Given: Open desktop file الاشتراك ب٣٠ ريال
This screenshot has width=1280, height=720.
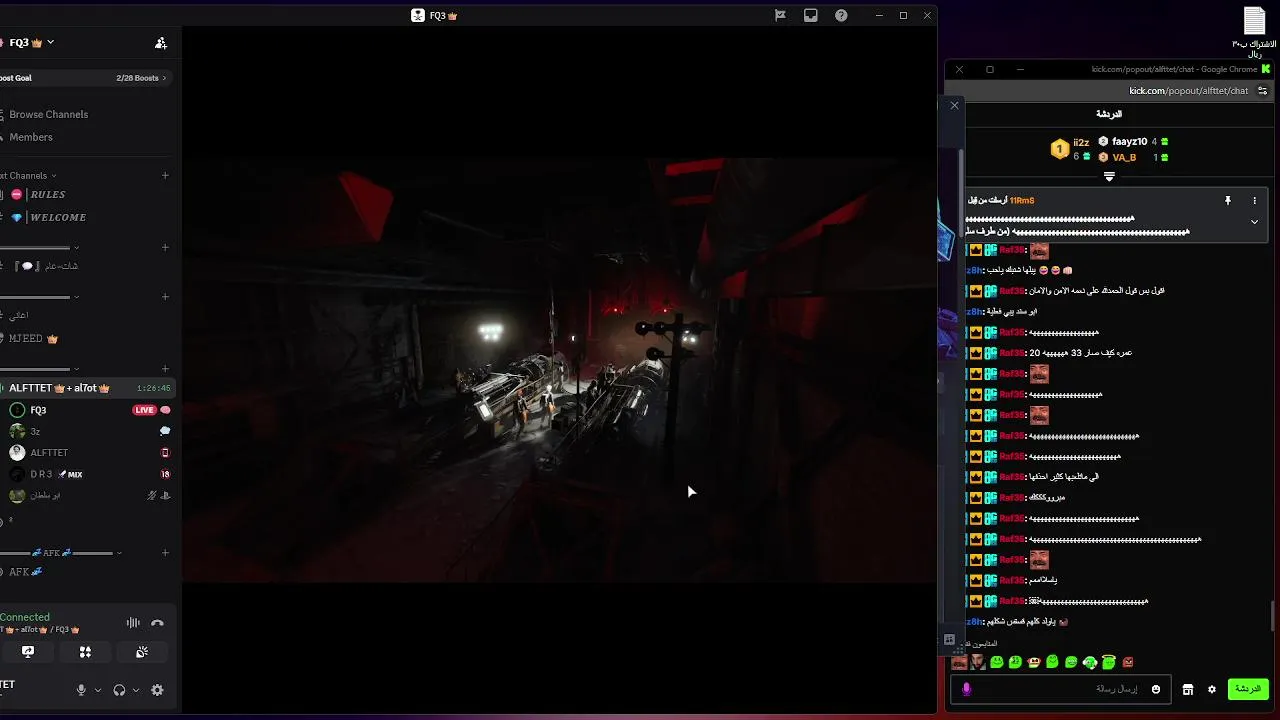Looking at the screenshot, I should (1254, 32).
